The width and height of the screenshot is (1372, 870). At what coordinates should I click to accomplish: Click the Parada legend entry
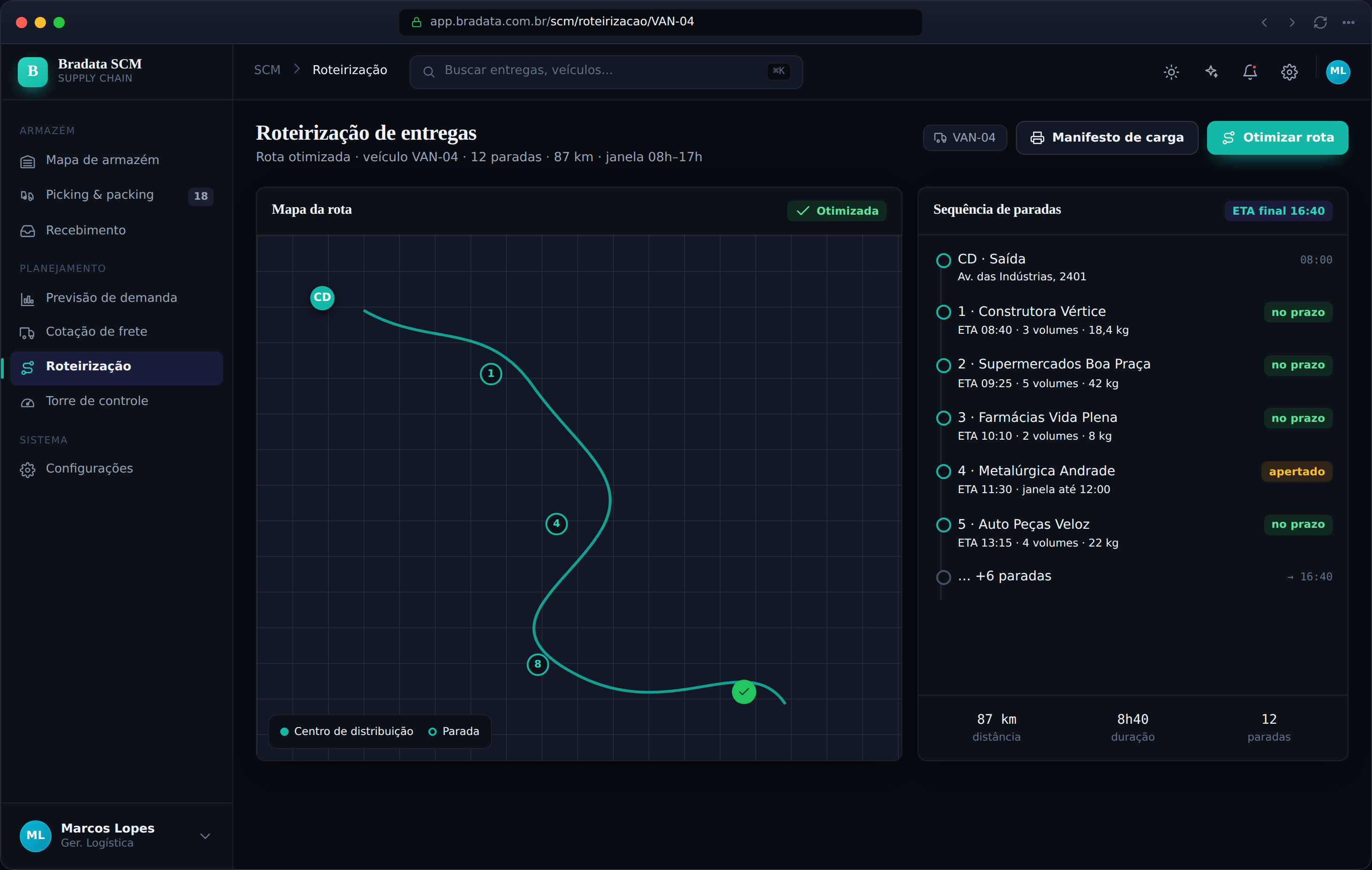coord(454,731)
